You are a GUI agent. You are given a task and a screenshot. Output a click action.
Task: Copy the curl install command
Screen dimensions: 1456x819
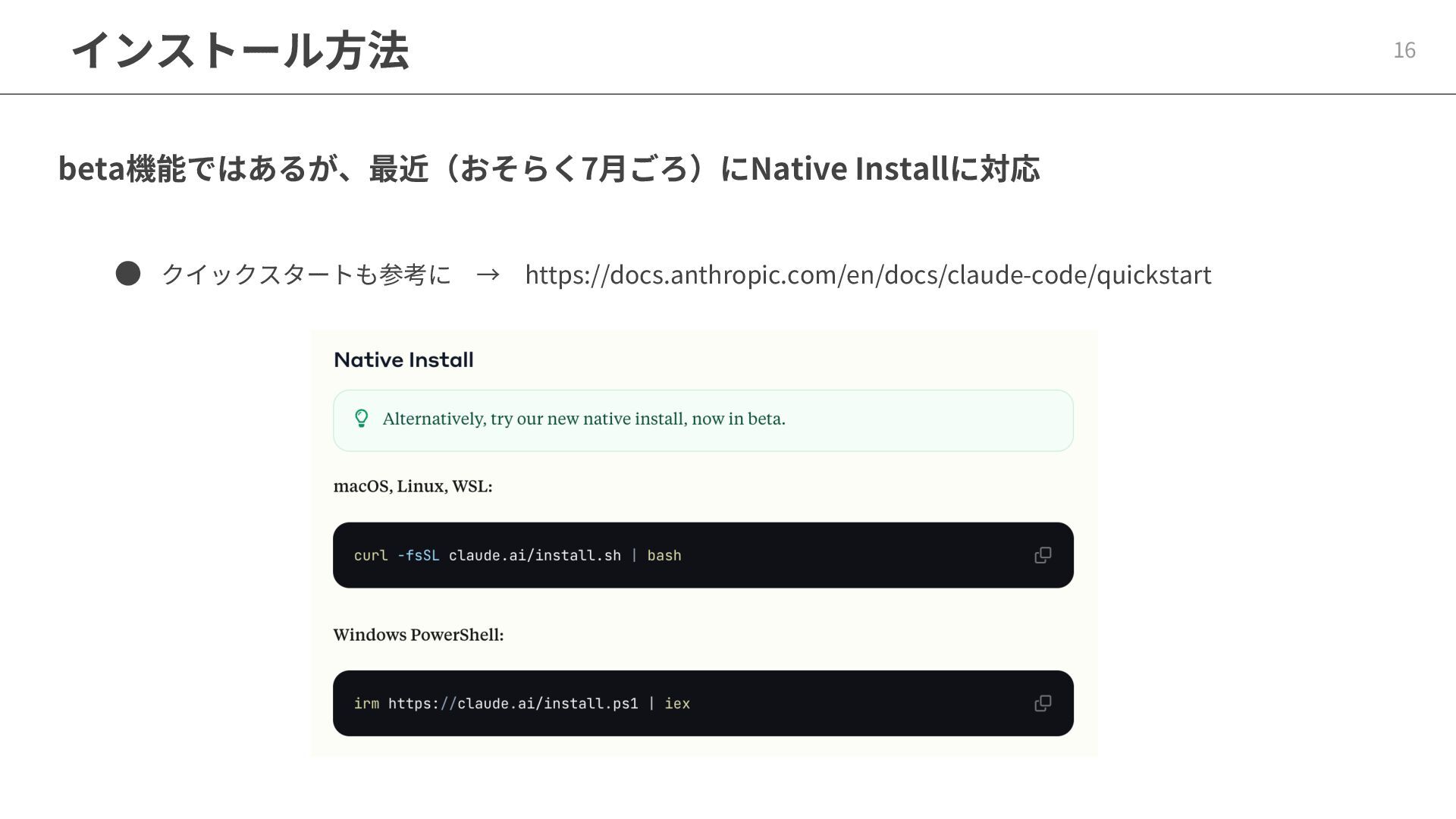(x=1043, y=555)
